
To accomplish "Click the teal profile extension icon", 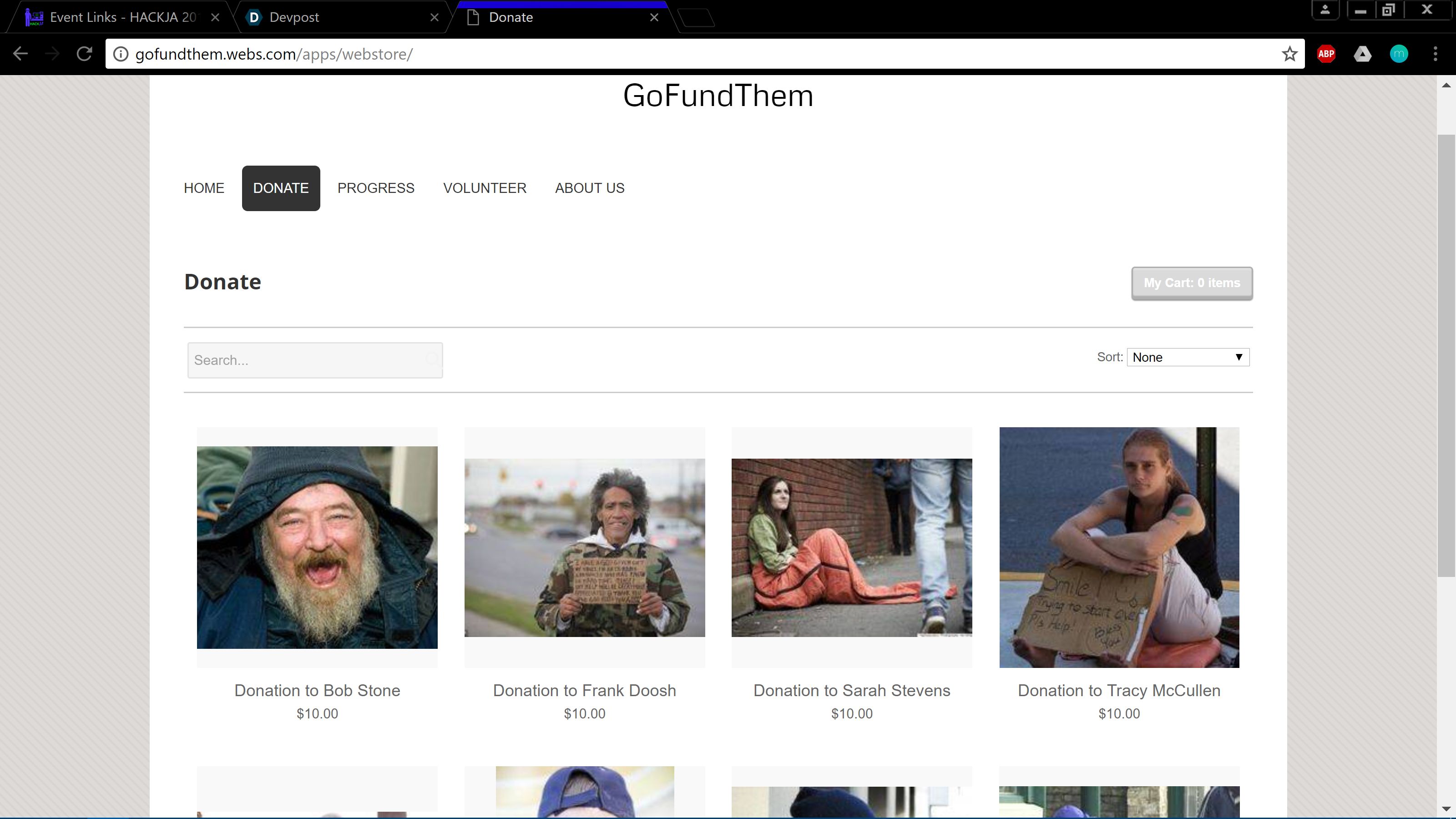I will click(1398, 54).
